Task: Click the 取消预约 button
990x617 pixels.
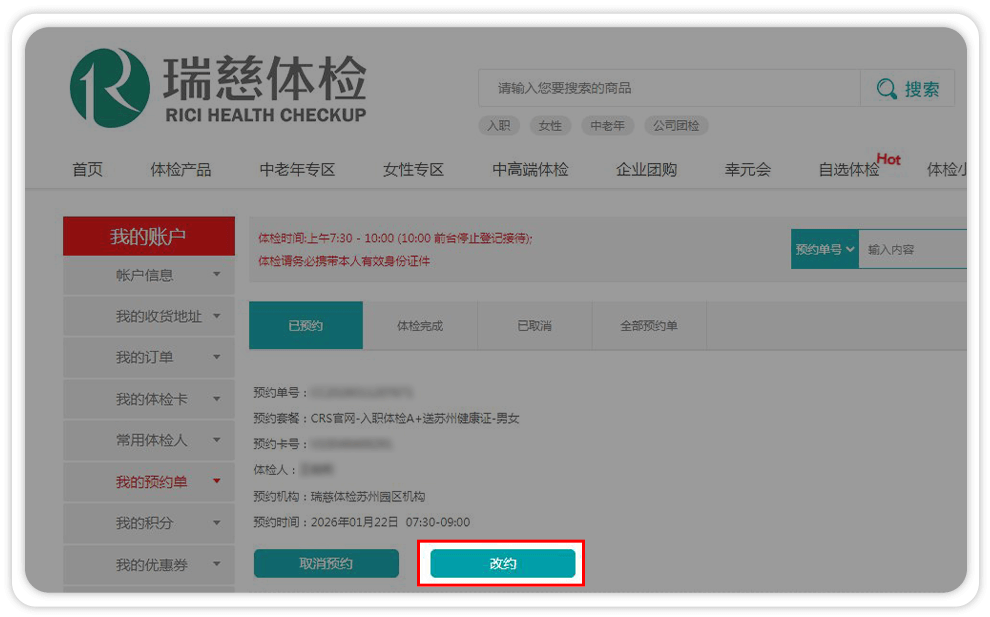Action: point(326,564)
